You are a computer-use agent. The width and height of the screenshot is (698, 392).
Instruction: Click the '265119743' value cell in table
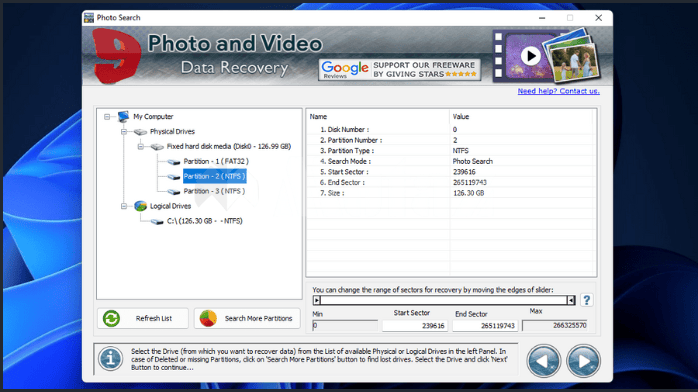click(470, 182)
